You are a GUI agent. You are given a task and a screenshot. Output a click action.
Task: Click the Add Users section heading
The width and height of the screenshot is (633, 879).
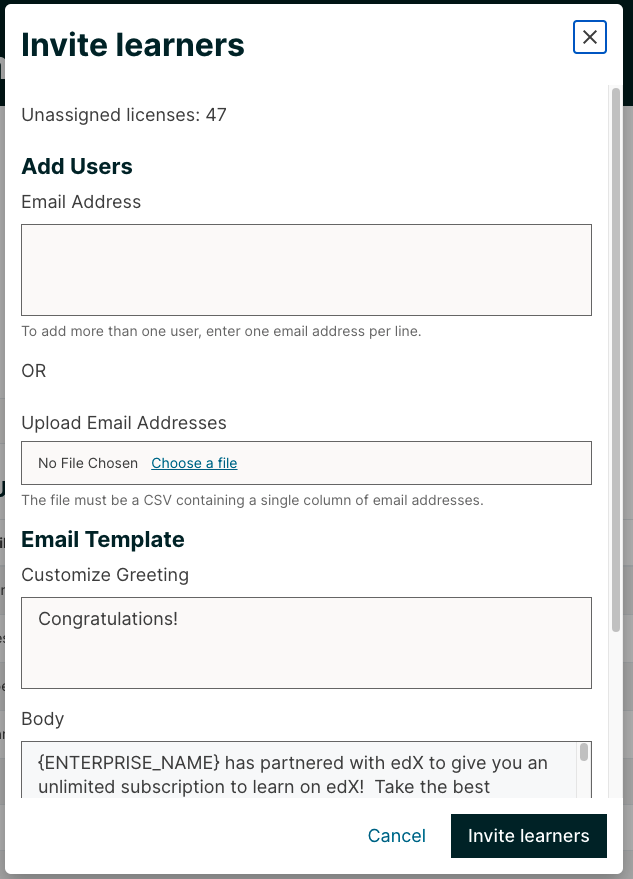pos(77,166)
